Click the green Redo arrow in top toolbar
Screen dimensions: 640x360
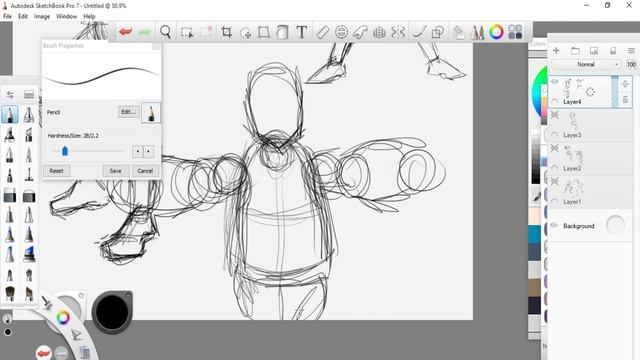tap(144, 32)
